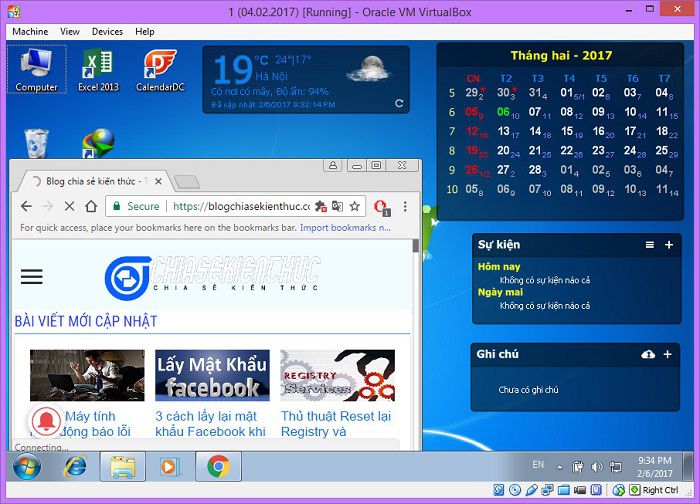Click the Hà Nội location in weather widget
700x504 pixels.
click(271, 76)
